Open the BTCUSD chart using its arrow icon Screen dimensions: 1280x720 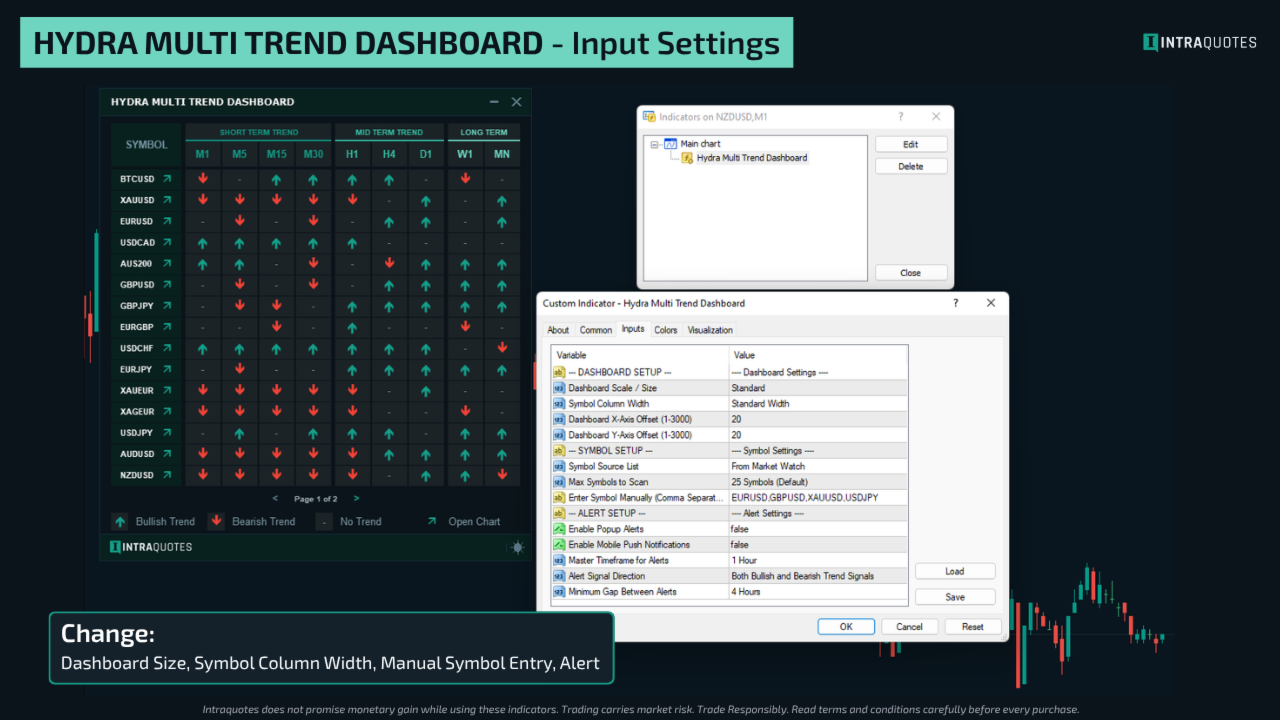167,179
